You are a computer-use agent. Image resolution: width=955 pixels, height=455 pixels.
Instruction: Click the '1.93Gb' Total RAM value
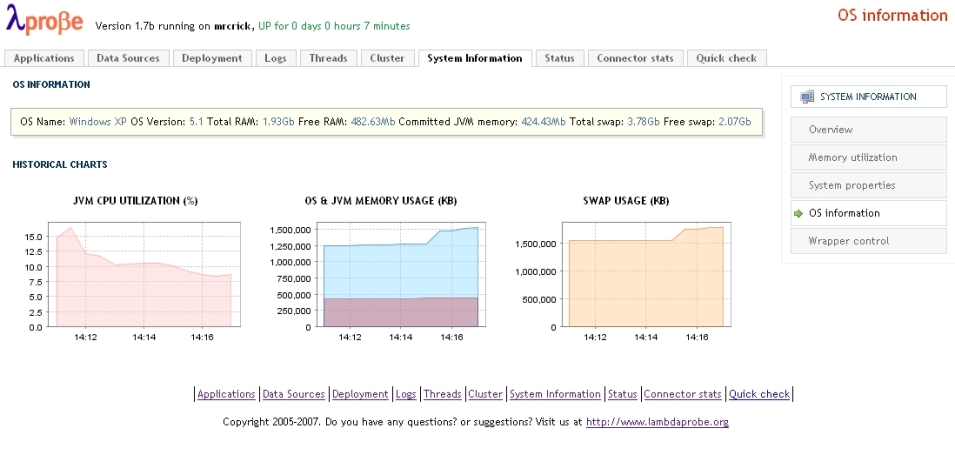pos(278,122)
